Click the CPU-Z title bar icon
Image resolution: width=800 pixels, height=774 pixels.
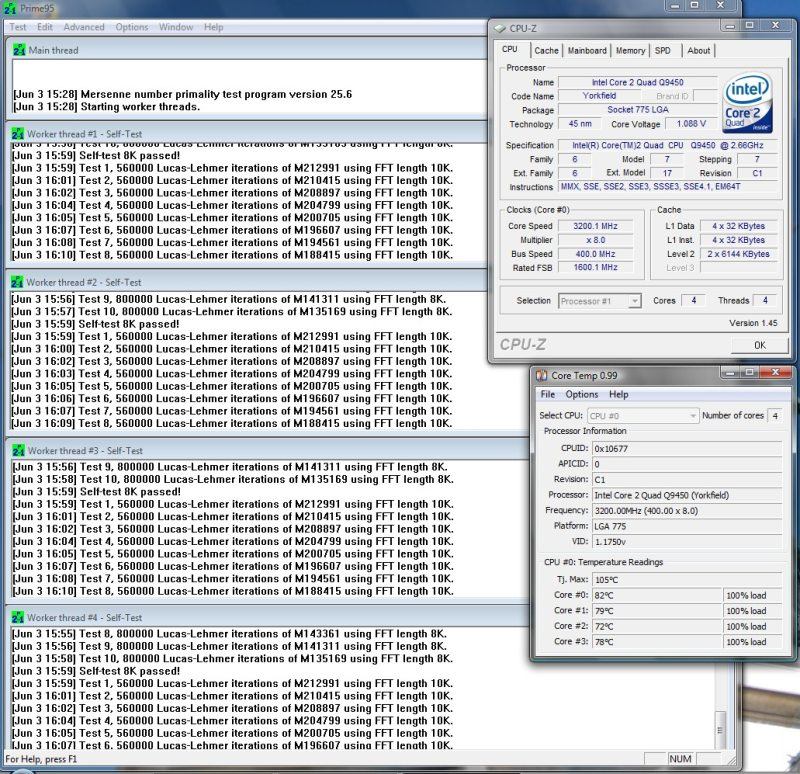500,29
